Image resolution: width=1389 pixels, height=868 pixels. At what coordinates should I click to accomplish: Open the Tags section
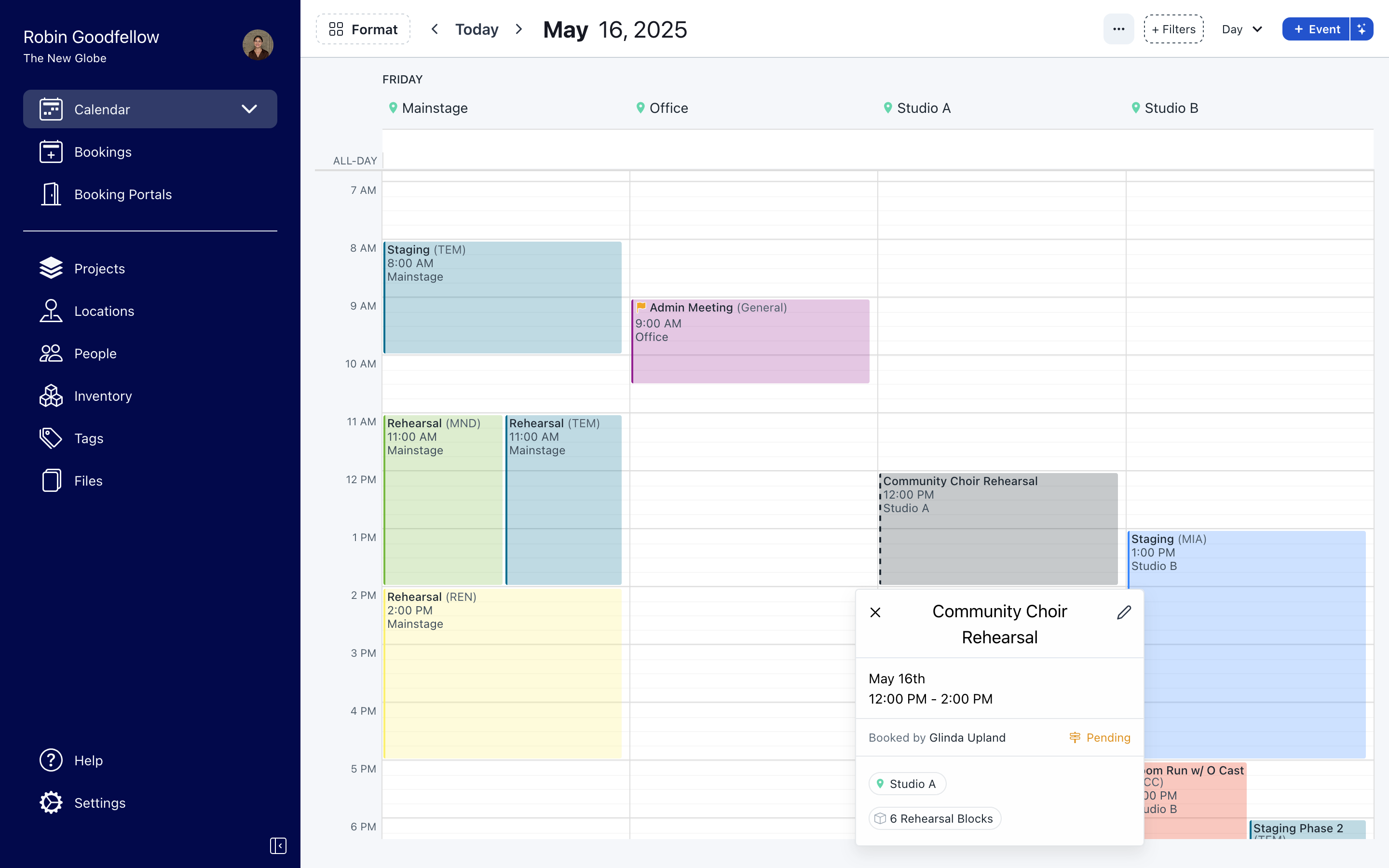pyautogui.click(x=88, y=439)
